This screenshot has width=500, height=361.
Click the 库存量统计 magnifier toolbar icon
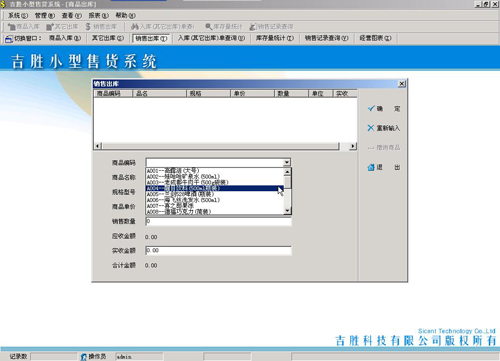(209, 27)
